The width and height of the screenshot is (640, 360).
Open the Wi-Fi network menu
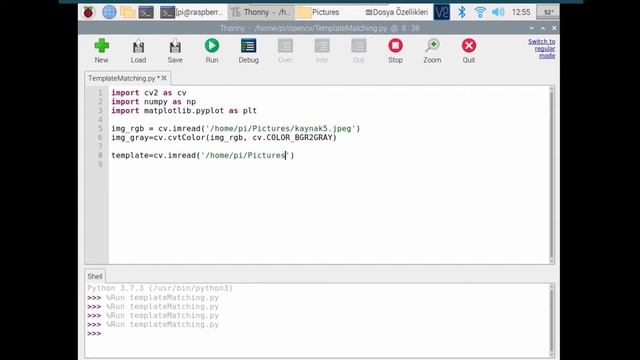(480, 12)
